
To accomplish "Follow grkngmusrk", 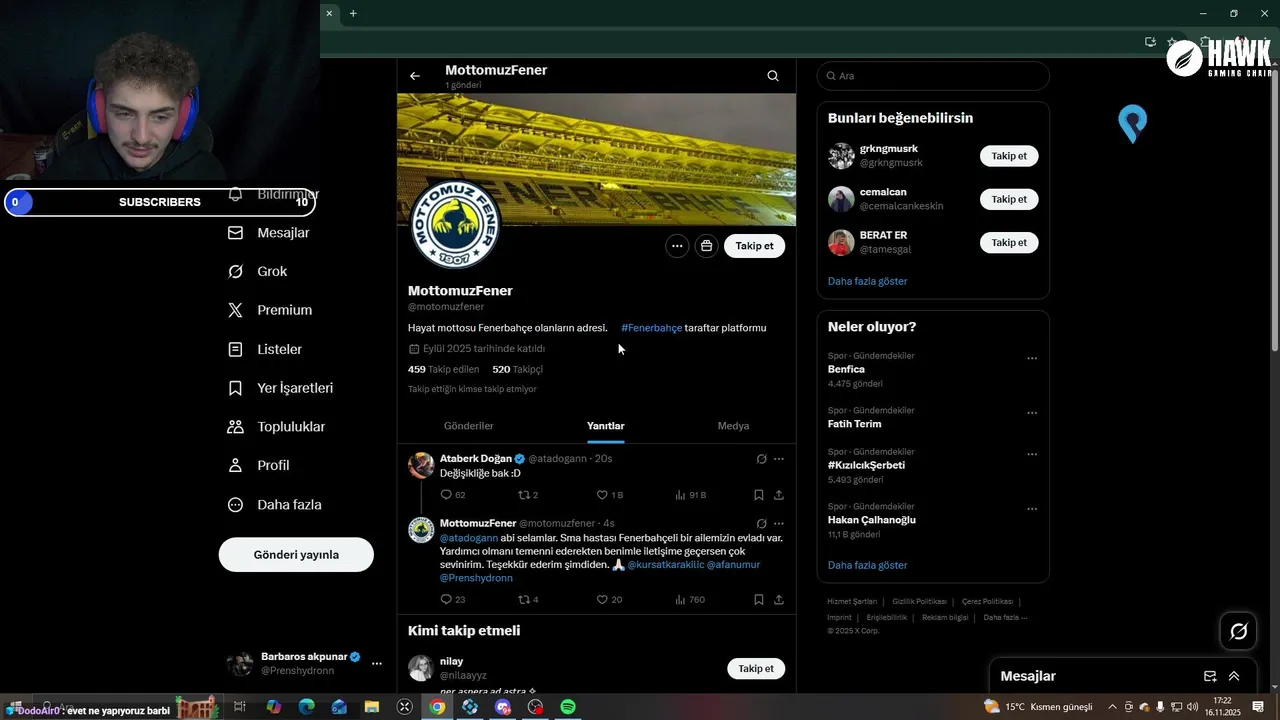I will tap(1009, 156).
